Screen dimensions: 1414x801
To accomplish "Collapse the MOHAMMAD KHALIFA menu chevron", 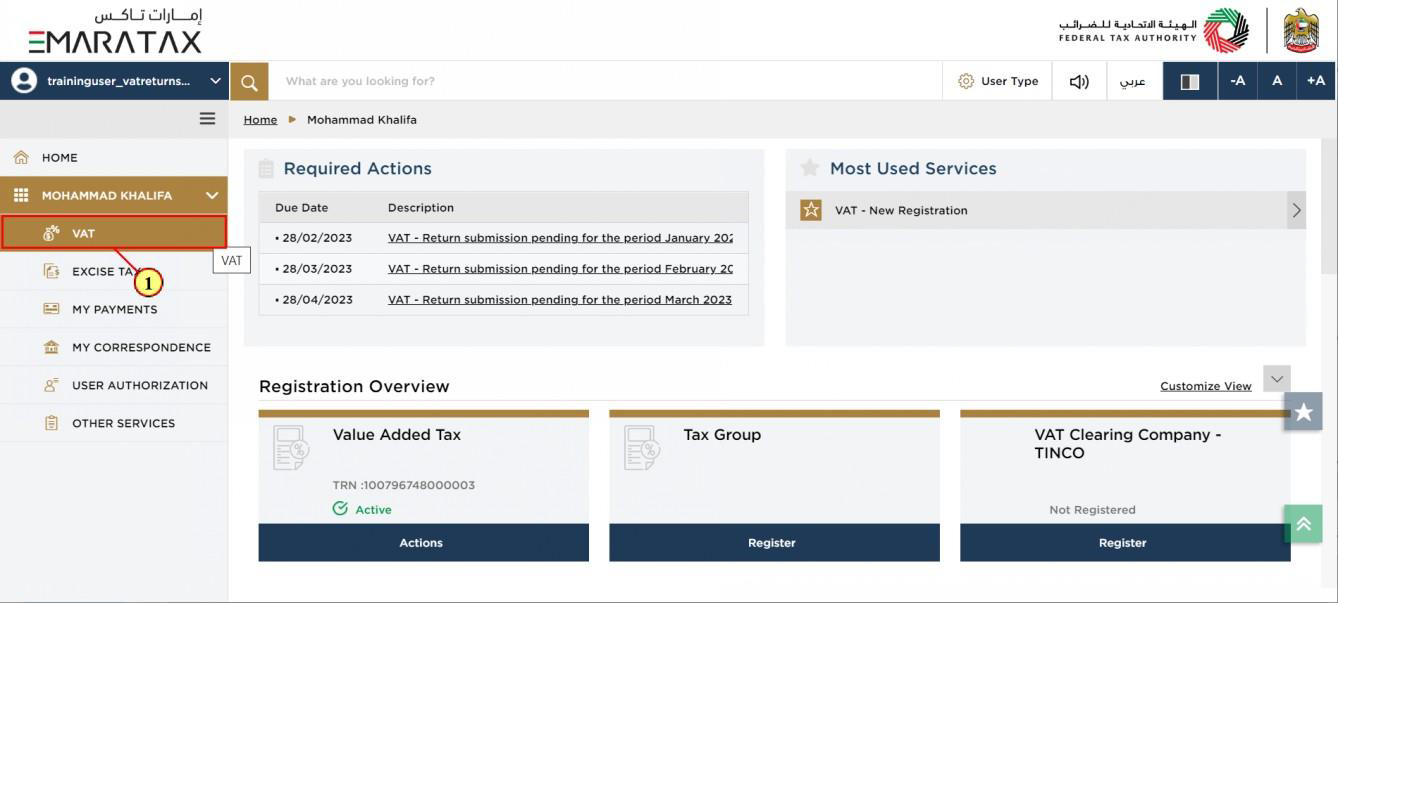I will coord(211,195).
